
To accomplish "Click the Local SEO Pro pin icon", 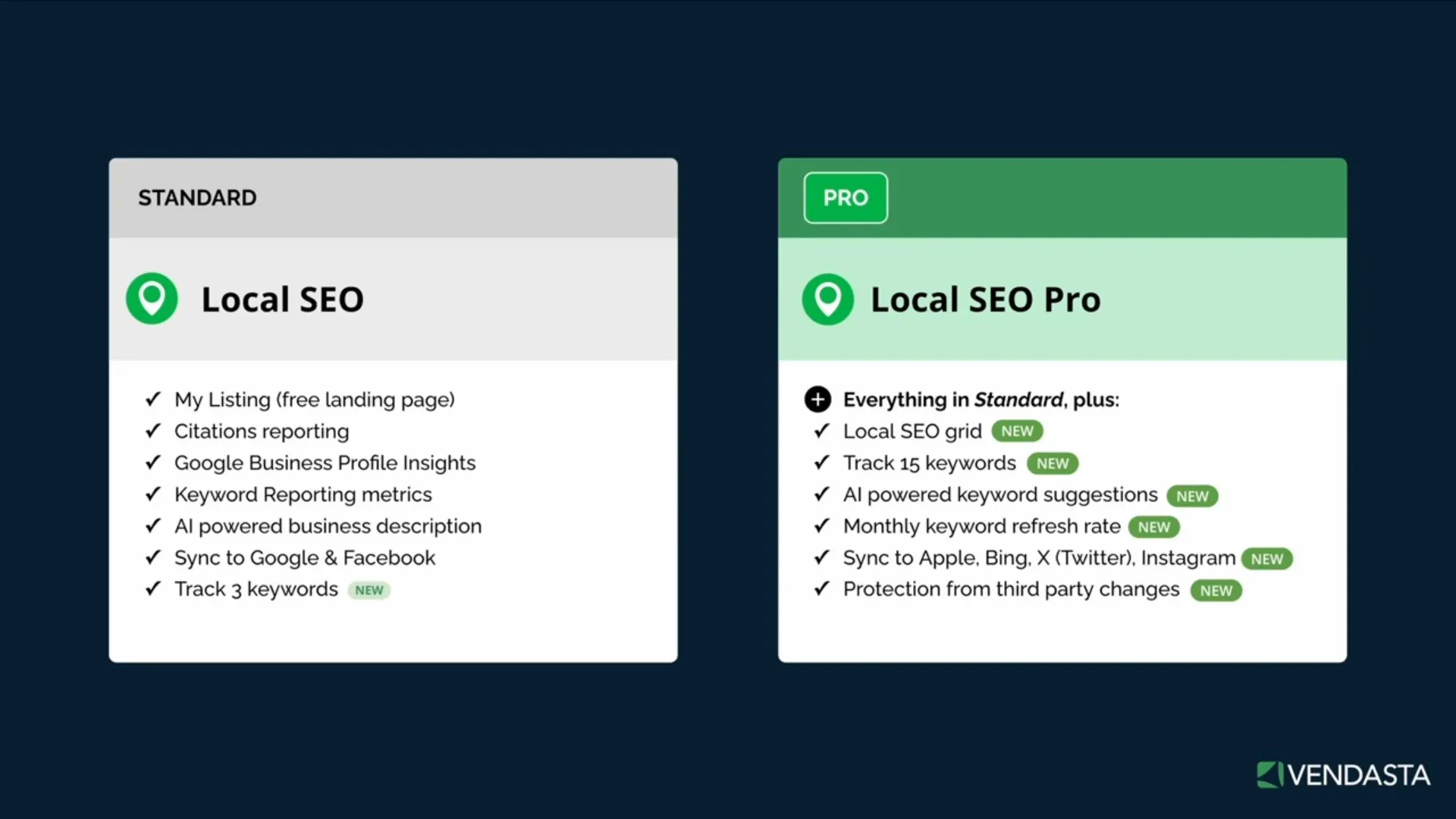I will point(827,299).
